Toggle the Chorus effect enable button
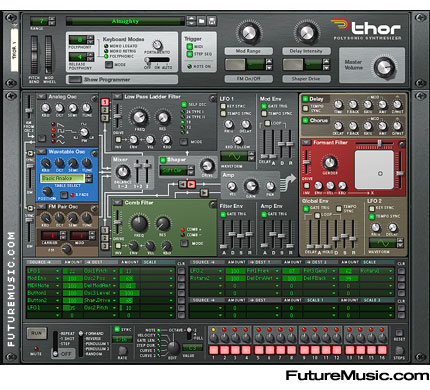This screenshot has width=430, height=390. click(x=305, y=120)
